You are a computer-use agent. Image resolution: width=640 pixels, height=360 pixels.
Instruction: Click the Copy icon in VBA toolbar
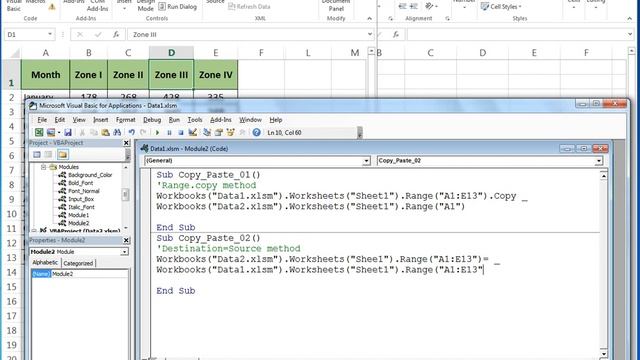pyautogui.click(x=93, y=132)
